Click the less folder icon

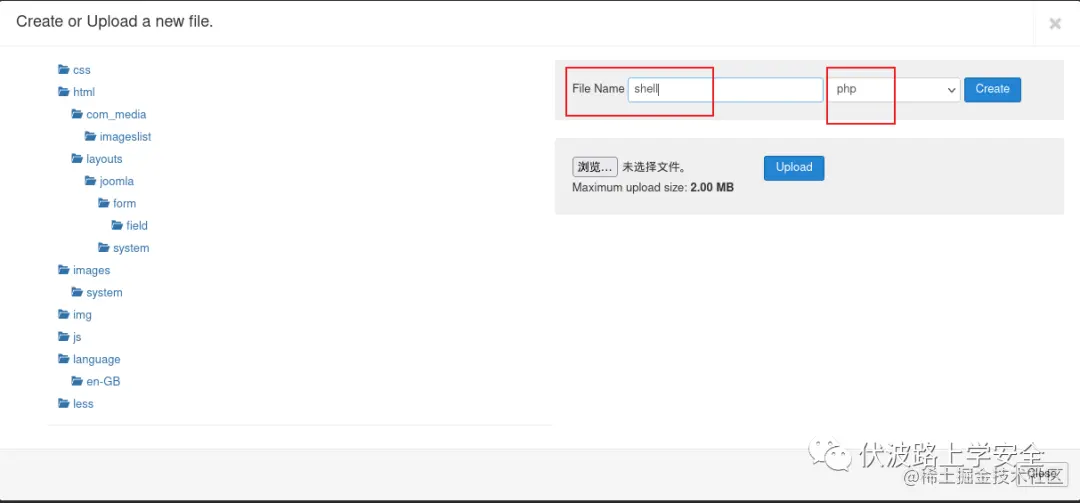click(63, 404)
